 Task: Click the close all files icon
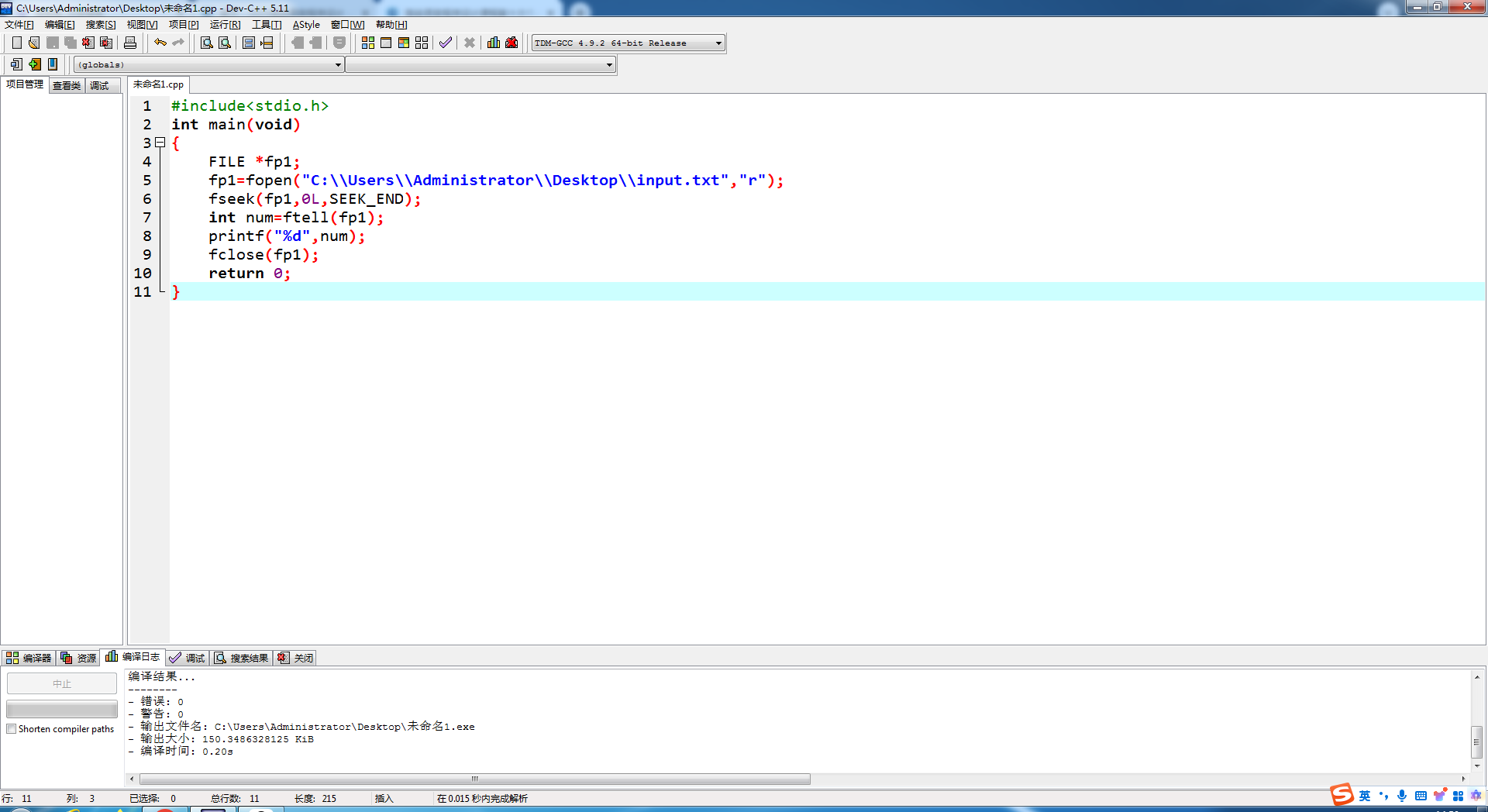pos(106,43)
